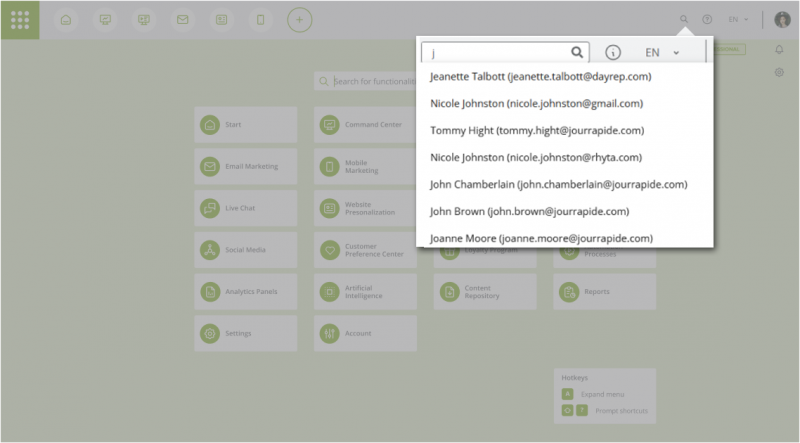
Task: Click the 'A' Expand menu hotkey badge
Action: click(567, 394)
